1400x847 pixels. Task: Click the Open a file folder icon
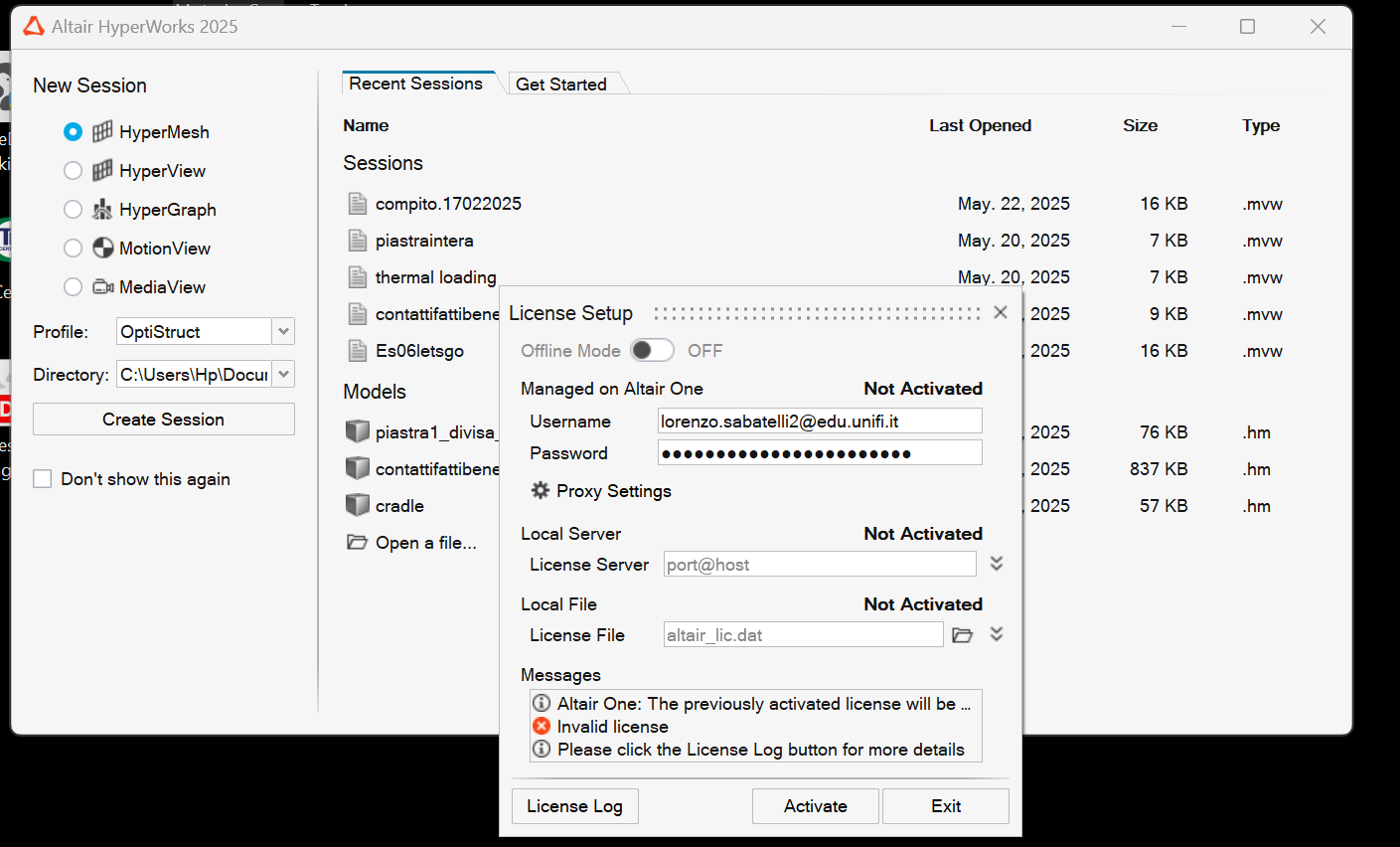click(x=357, y=542)
